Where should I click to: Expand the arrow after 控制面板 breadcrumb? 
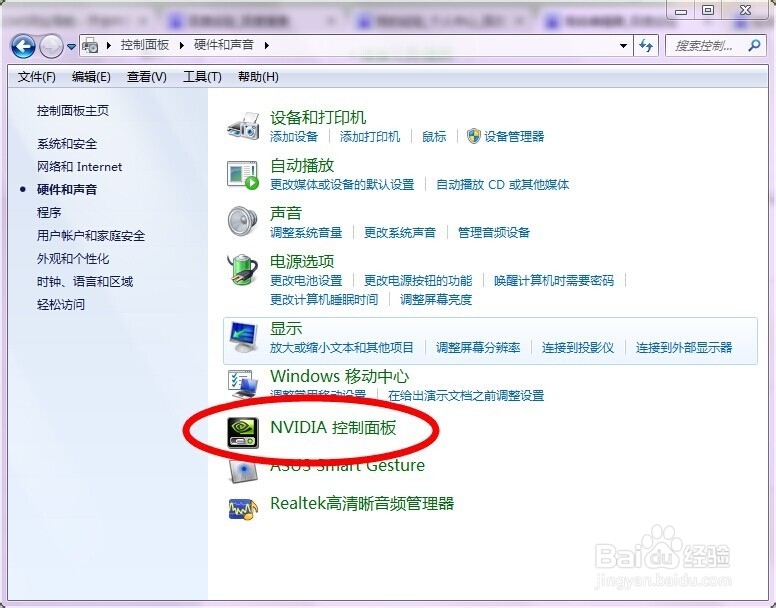tap(182, 46)
